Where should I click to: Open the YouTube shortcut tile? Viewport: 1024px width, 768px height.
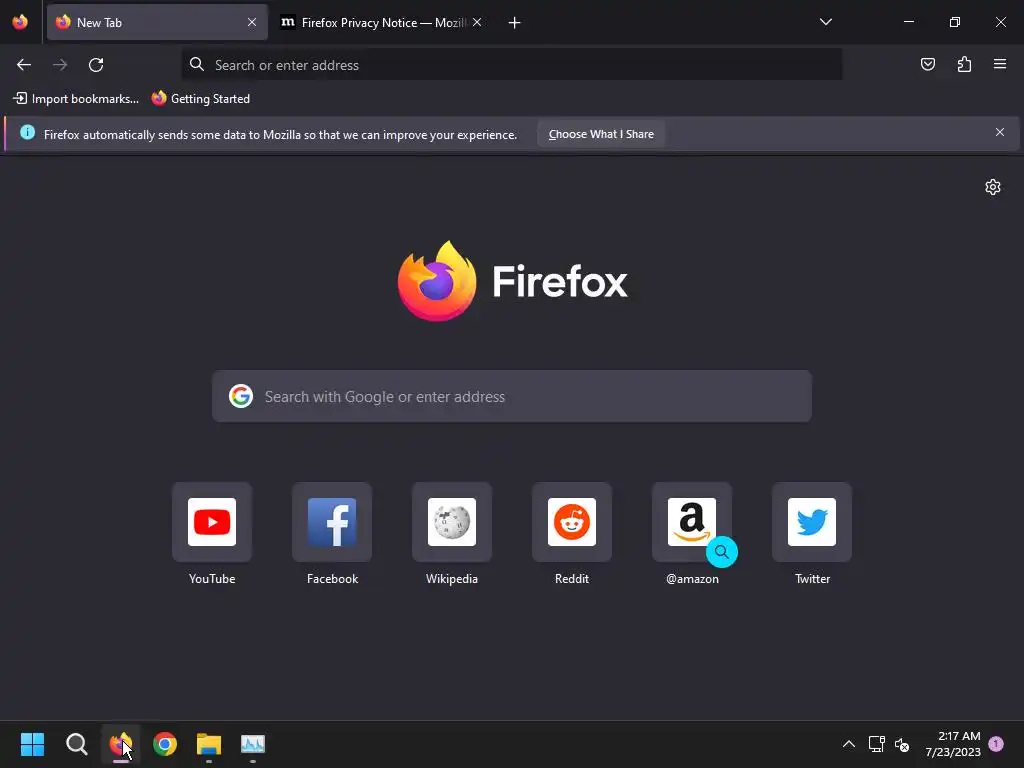(212, 522)
